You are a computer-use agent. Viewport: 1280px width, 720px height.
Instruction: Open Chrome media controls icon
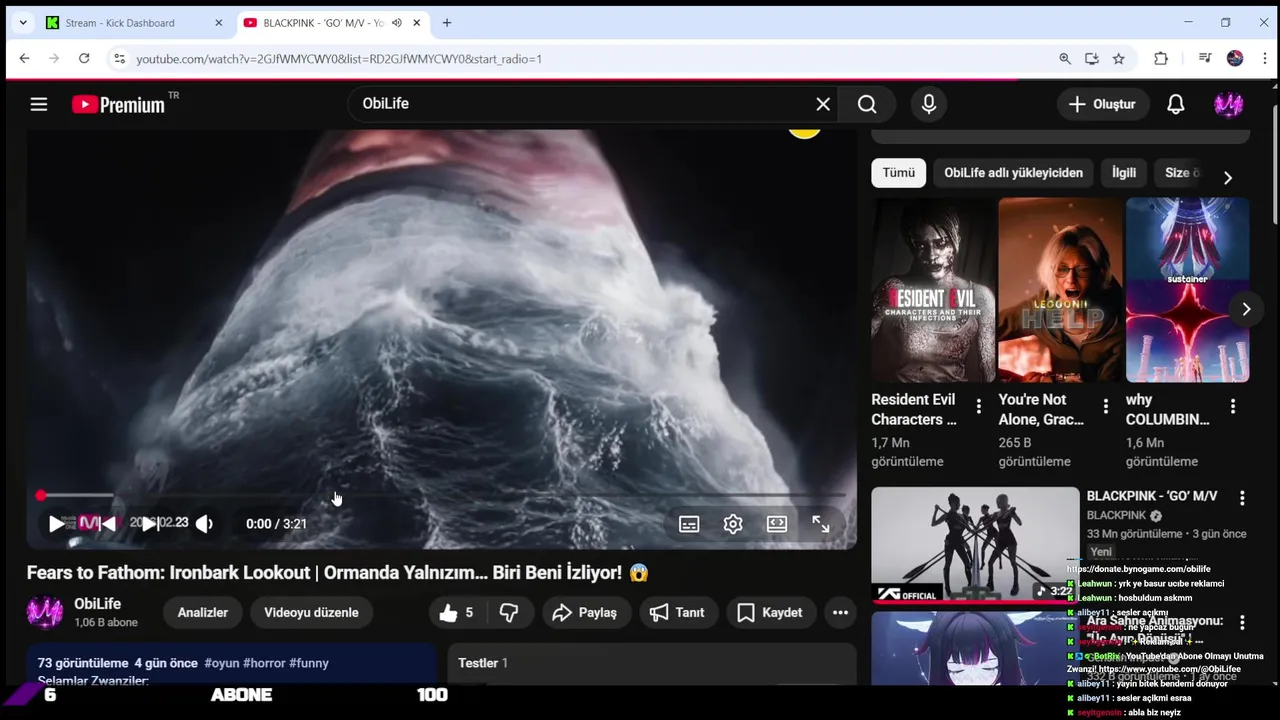tap(1205, 59)
